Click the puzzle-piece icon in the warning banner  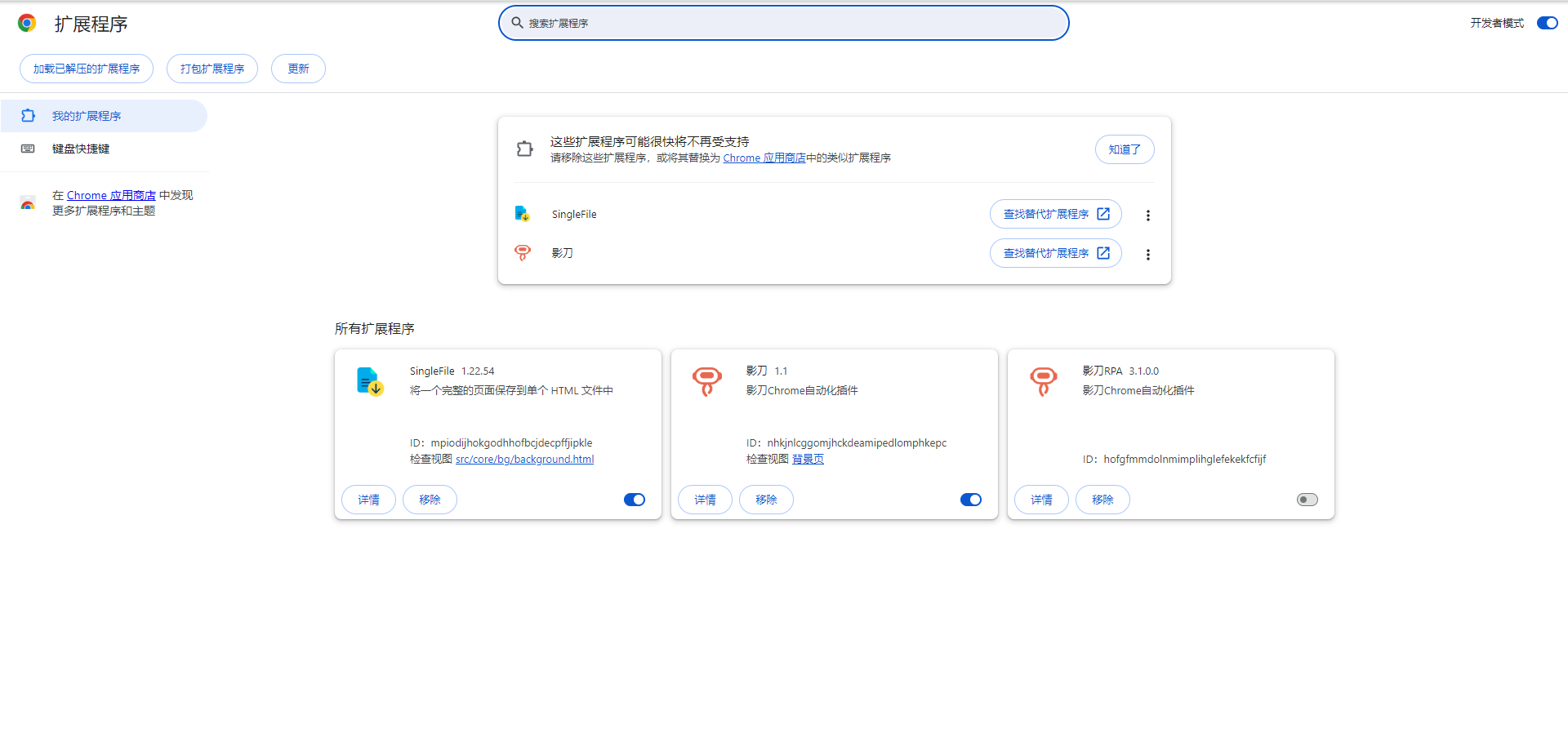click(x=524, y=149)
